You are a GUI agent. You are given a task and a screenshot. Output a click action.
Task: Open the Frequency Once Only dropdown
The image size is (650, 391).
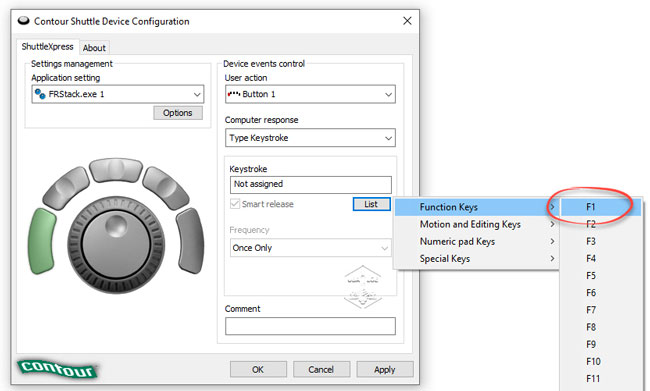pyautogui.click(x=310, y=248)
